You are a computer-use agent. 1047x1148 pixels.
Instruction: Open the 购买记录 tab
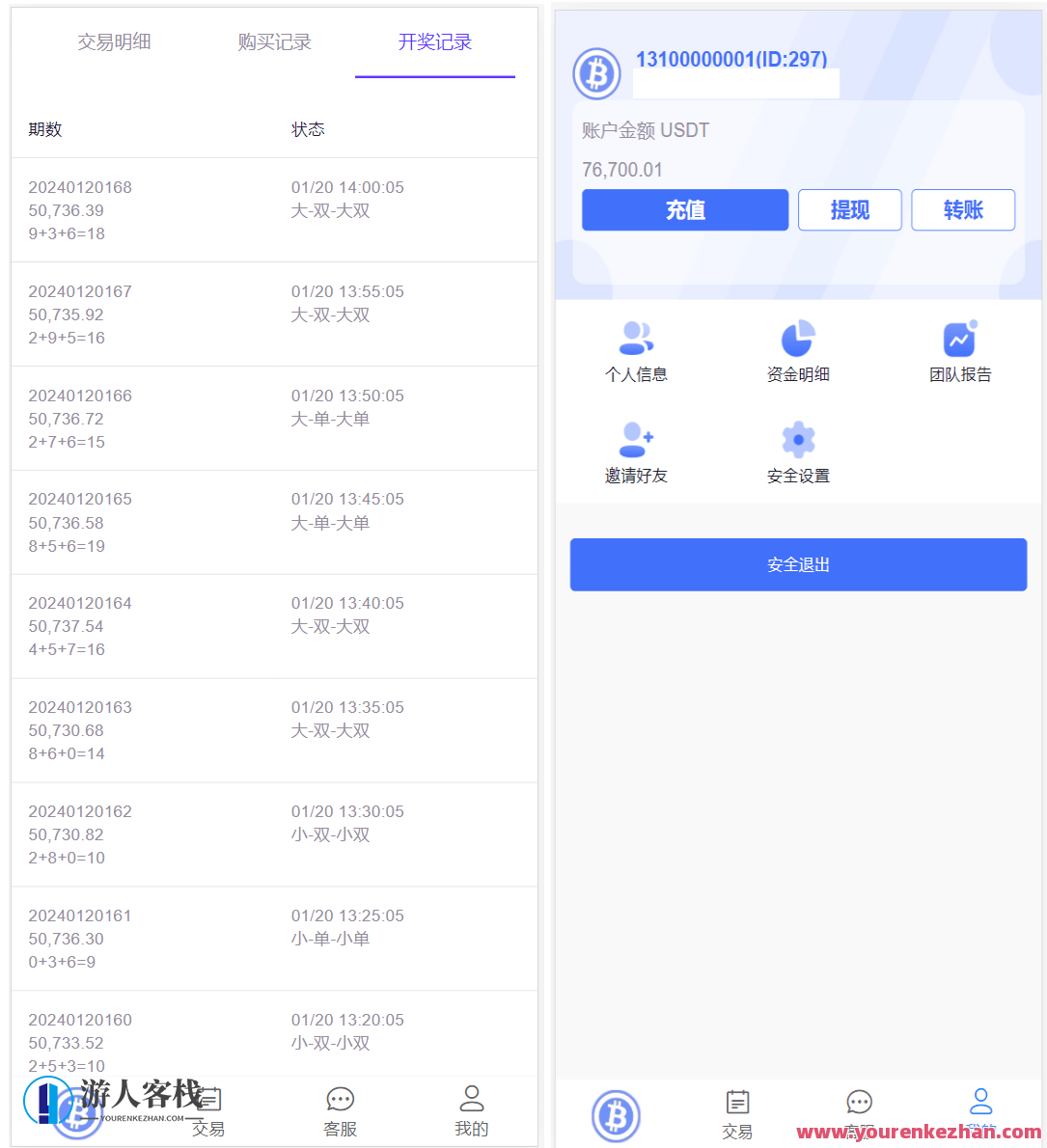273,42
